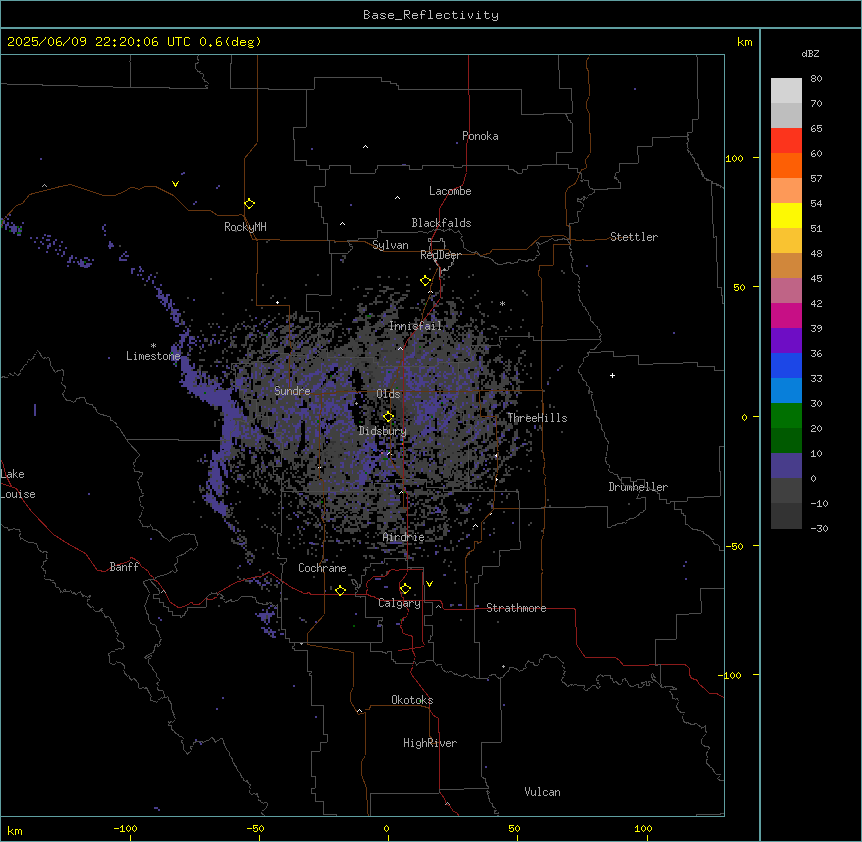The width and height of the screenshot is (862, 842).
Task: Click the ThreeHills city label
Action: click(x=537, y=418)
